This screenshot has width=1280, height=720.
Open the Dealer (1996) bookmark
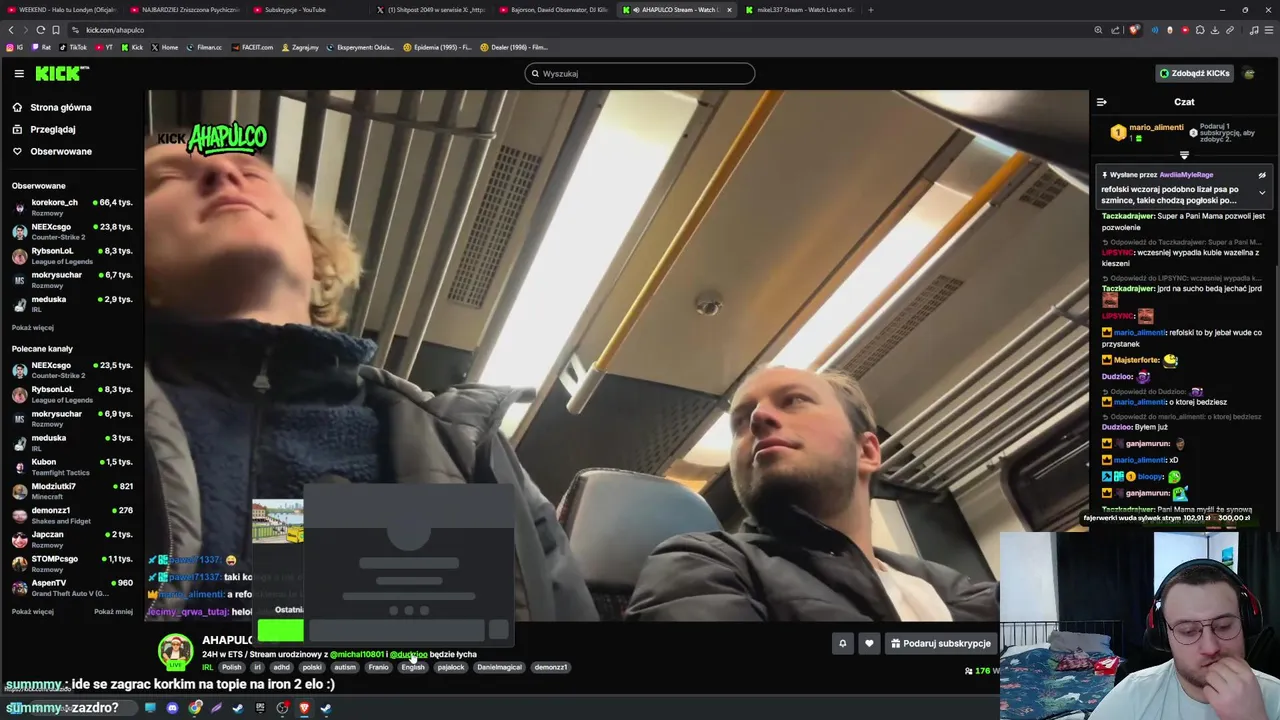coord(514,47)
